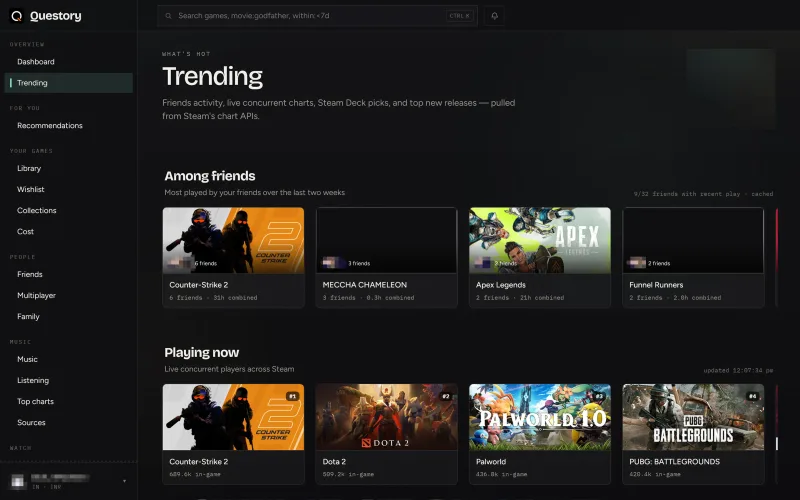This screenshot has width=800, height=500.
Task: Click the Playing now updated timestamp
Action: [x=738, y=370]
